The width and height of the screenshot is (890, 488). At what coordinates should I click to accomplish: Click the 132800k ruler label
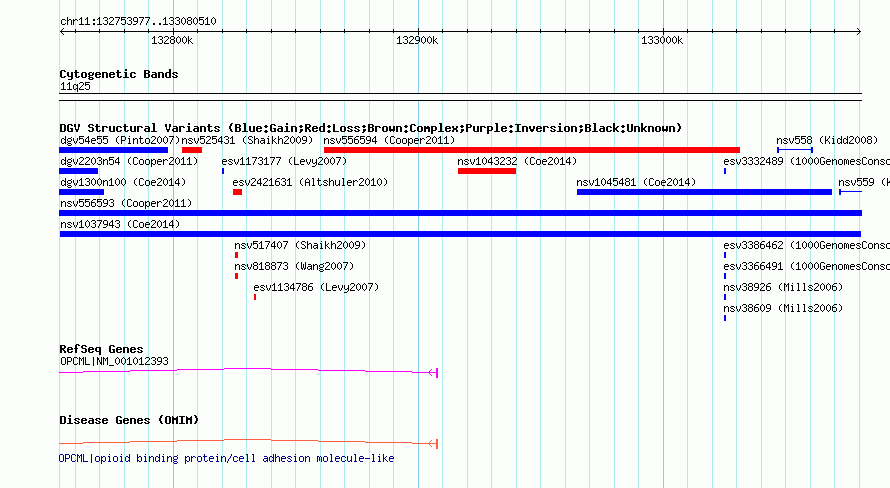click(172, 40)
